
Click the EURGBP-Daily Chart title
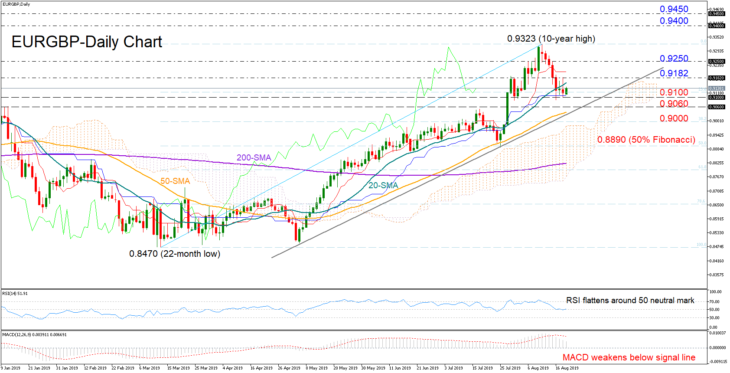coord(86,42)
